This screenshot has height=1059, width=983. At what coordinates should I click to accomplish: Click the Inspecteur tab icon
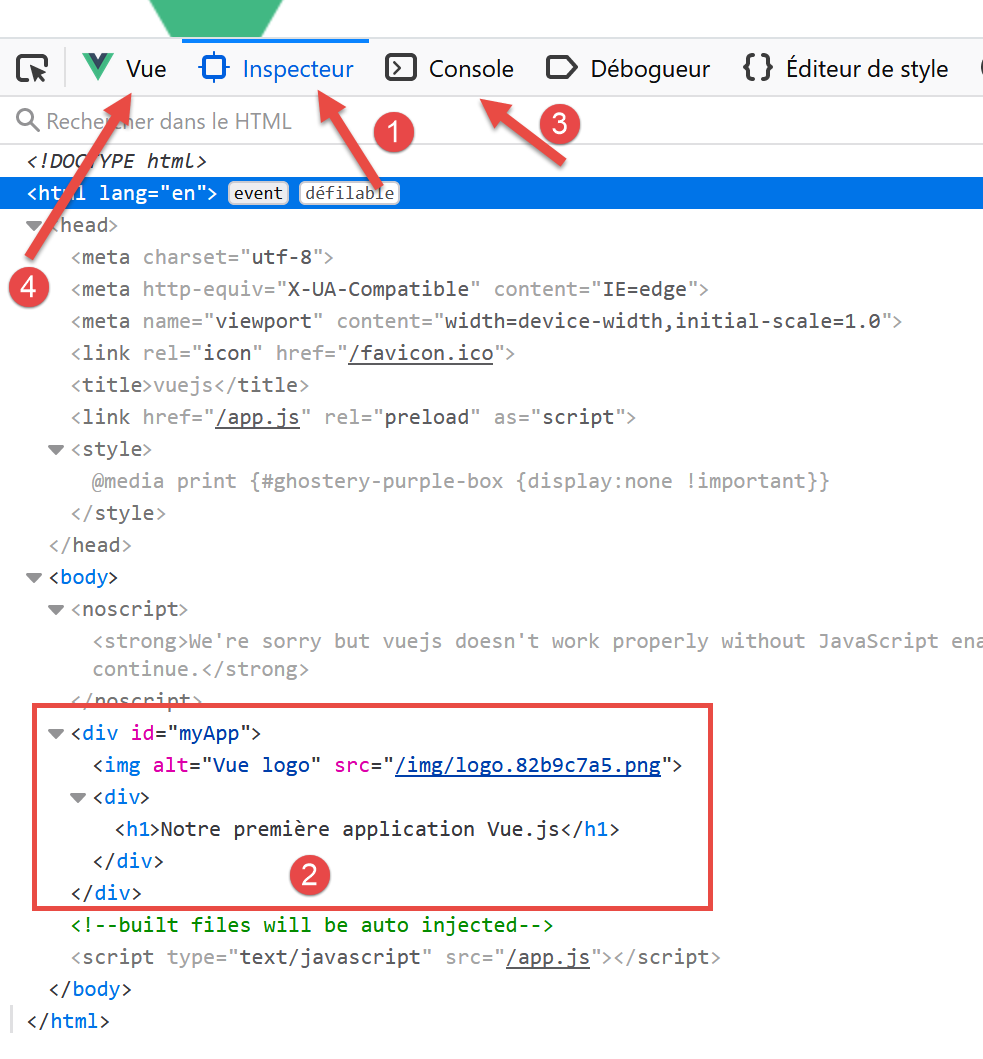click(214, 68)
